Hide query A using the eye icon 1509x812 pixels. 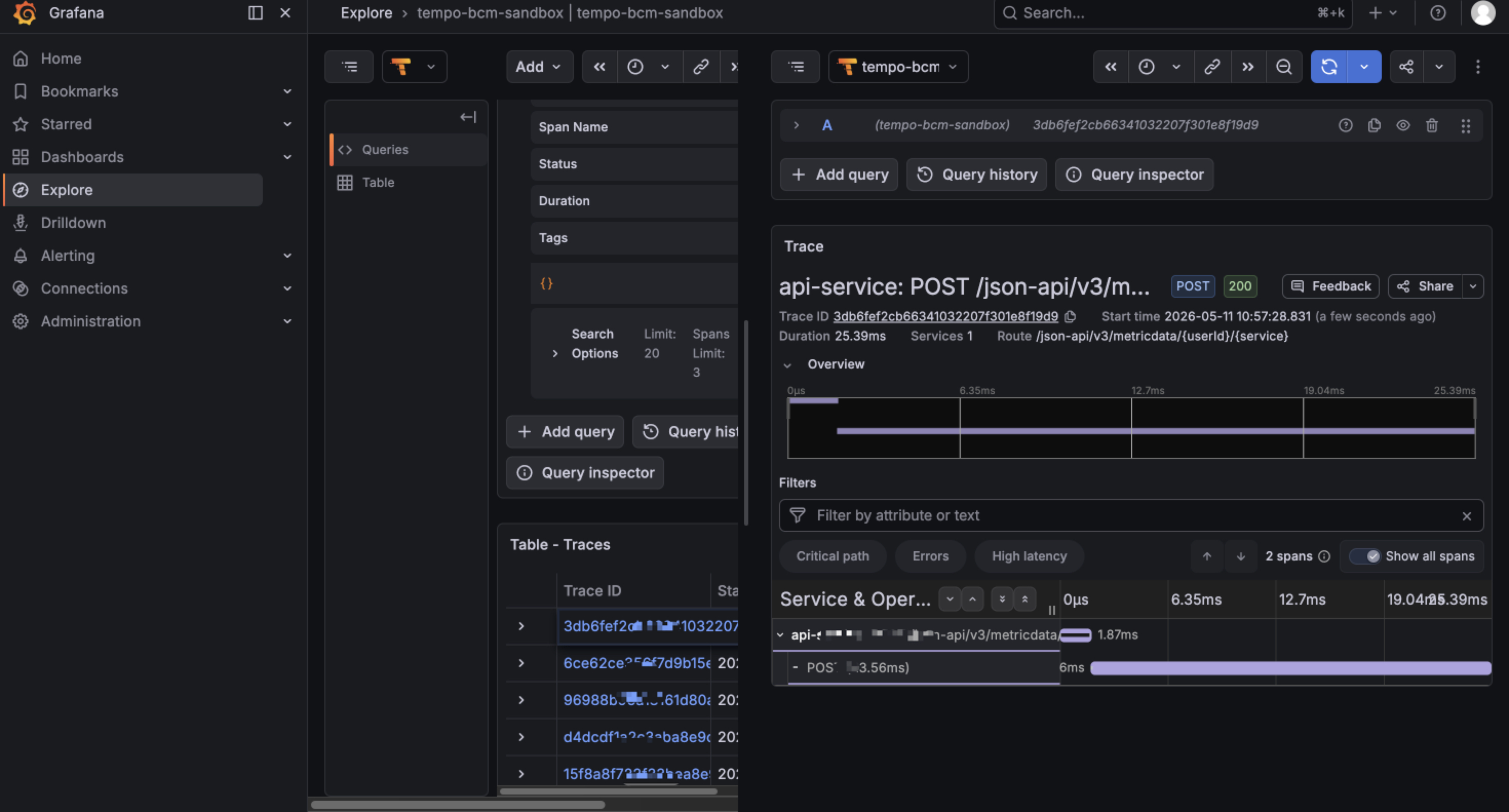pyautogui.click(x=1403, y=125)
